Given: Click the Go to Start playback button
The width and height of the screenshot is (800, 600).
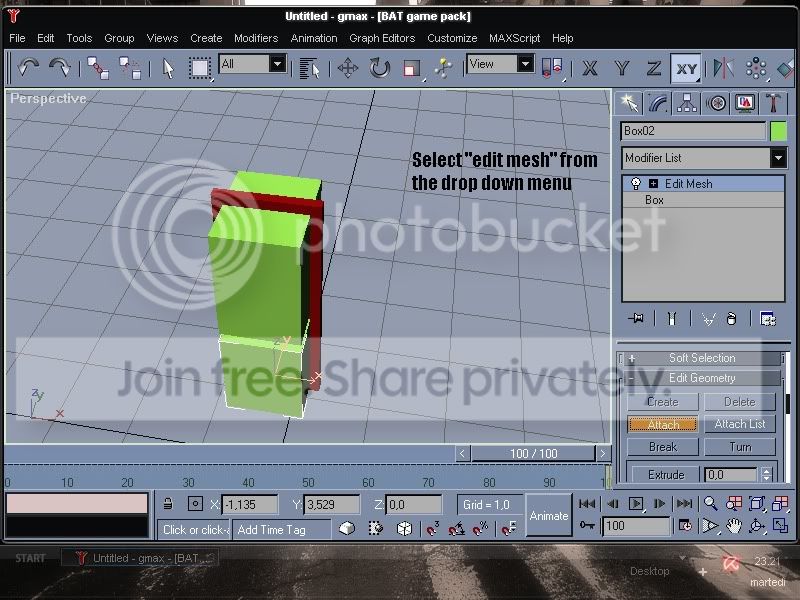Looking at the screenshot, I should pyautogui.click(x=587, y=504).
